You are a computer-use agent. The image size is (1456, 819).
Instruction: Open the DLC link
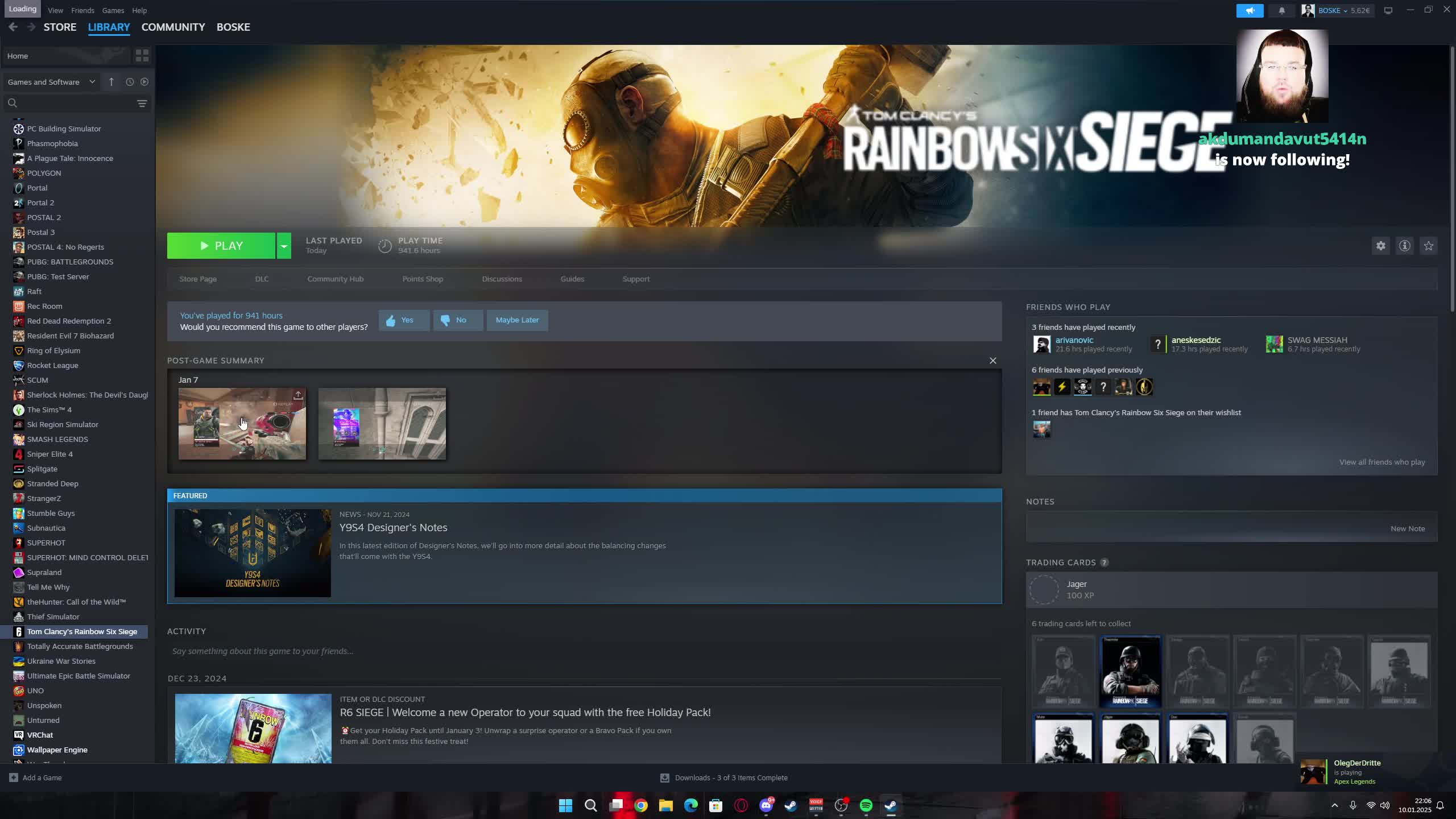tap(262, 279)
